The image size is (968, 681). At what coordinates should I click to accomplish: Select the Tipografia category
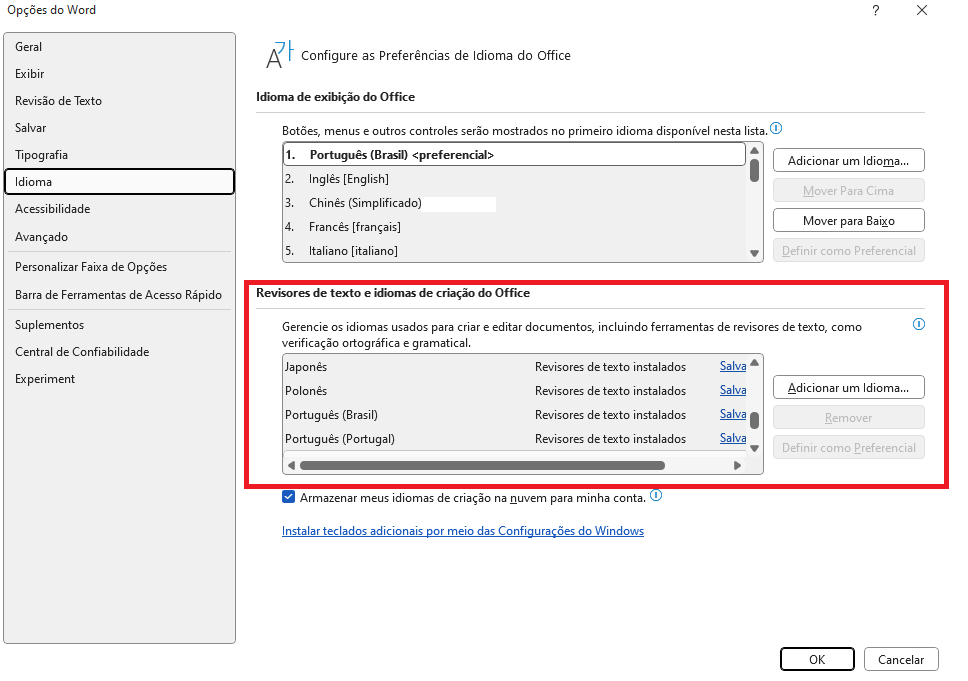pyautogui.click(x=119, y=155)
